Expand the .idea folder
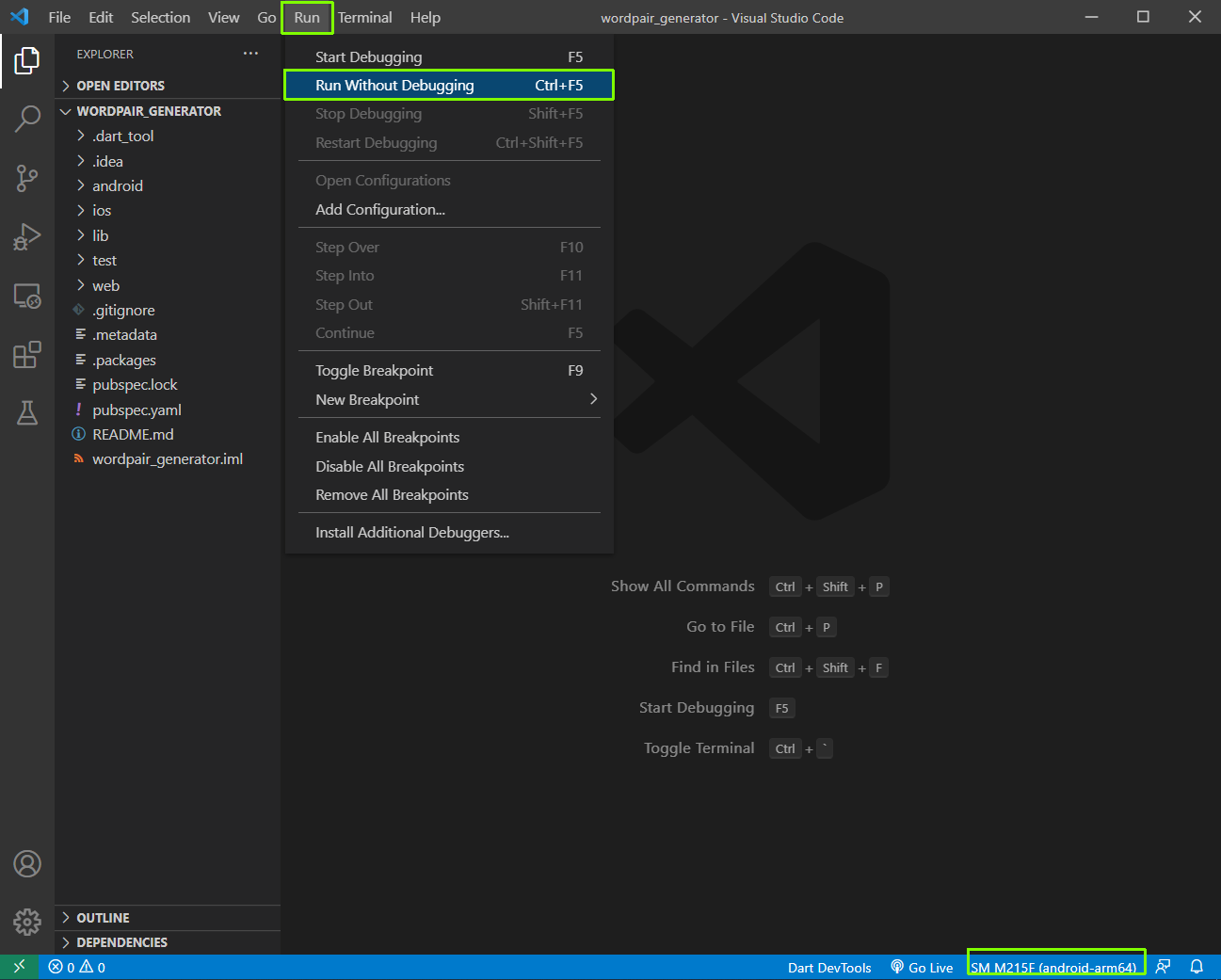The image size is (1221, 980). coord(168,161)
